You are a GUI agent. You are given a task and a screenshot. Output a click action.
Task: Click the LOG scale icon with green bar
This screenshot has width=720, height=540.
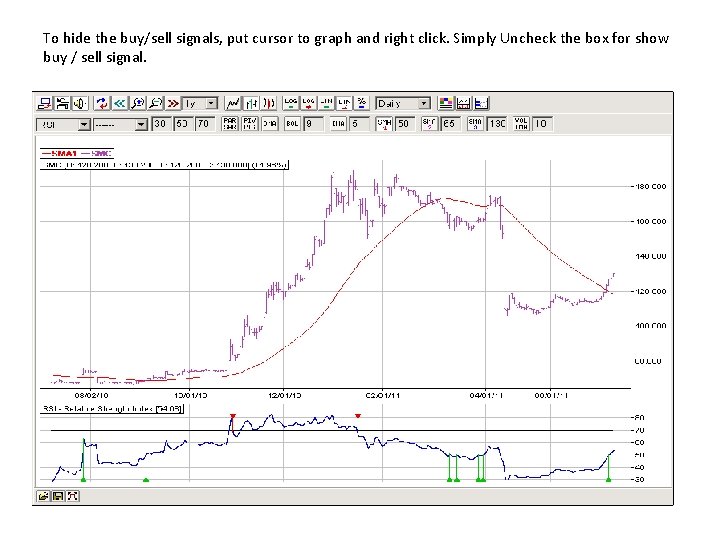(291, 103)
